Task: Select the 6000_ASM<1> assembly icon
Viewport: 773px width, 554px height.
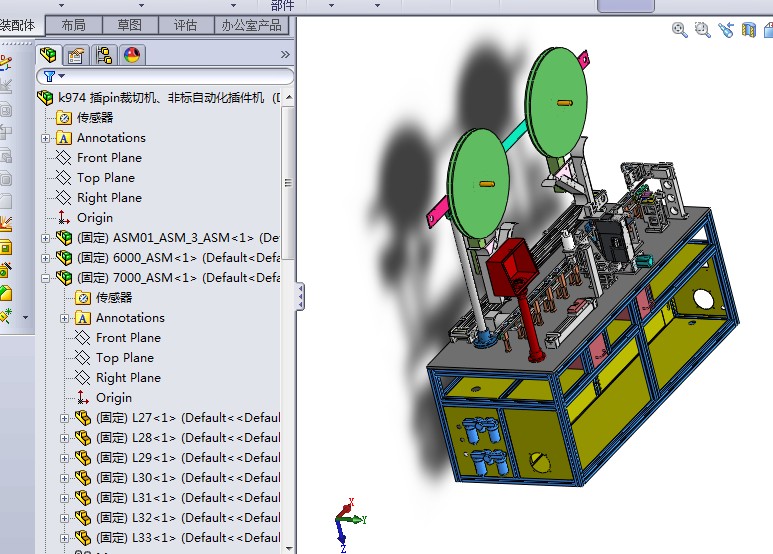Action: 64,258
